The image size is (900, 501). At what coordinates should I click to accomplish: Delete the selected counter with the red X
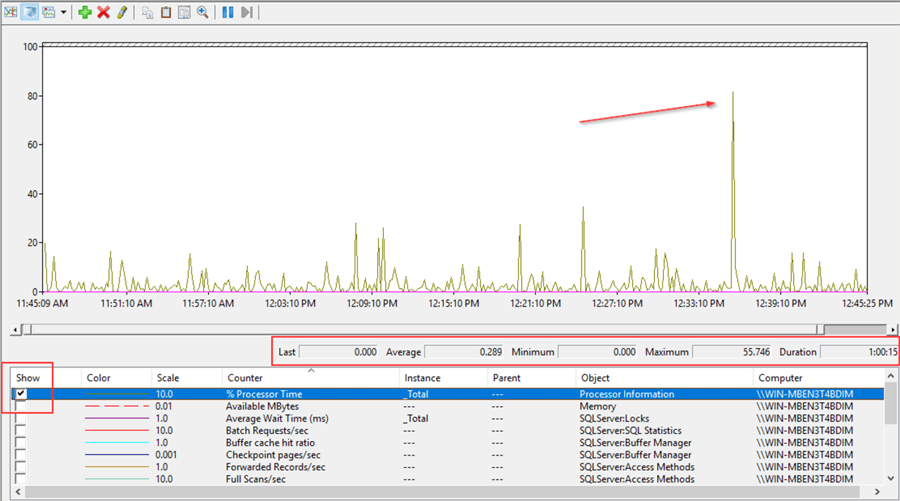[103, 12]
